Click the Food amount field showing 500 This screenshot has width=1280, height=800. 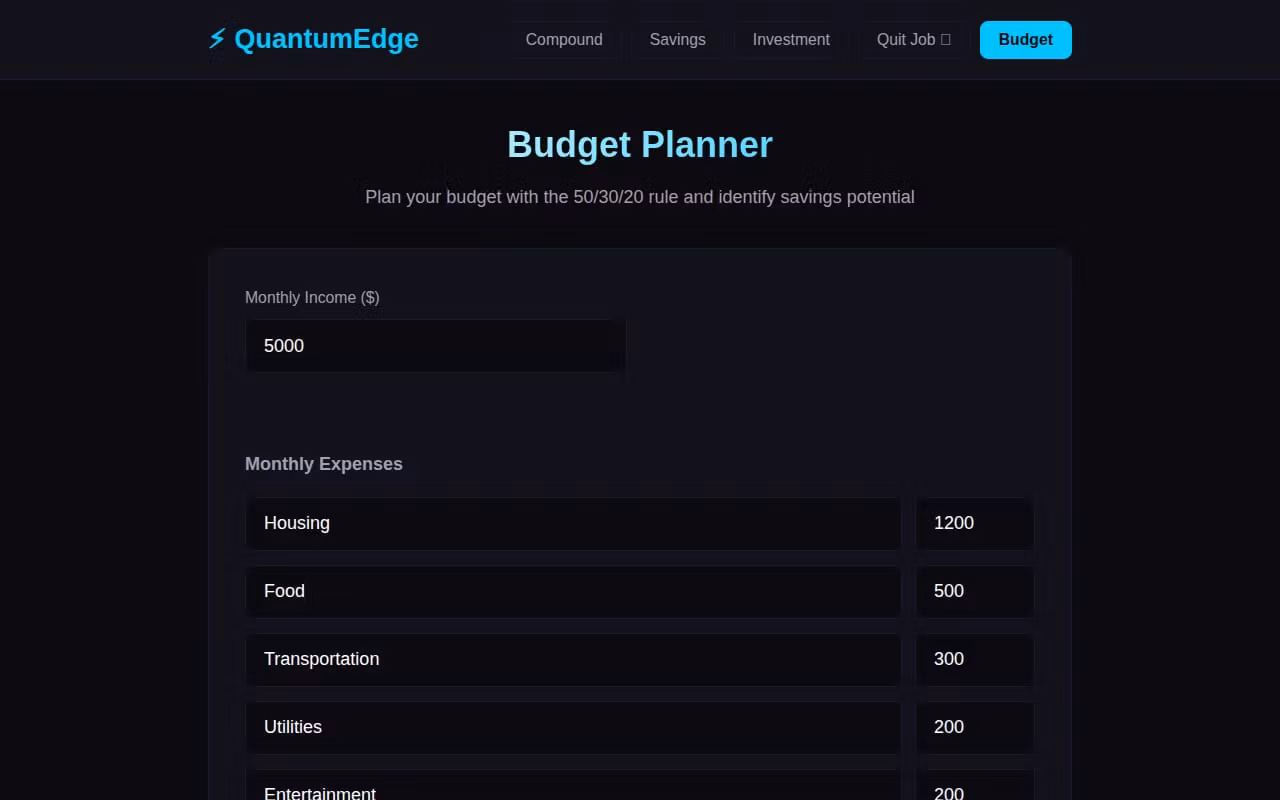[x=974, y=591]
